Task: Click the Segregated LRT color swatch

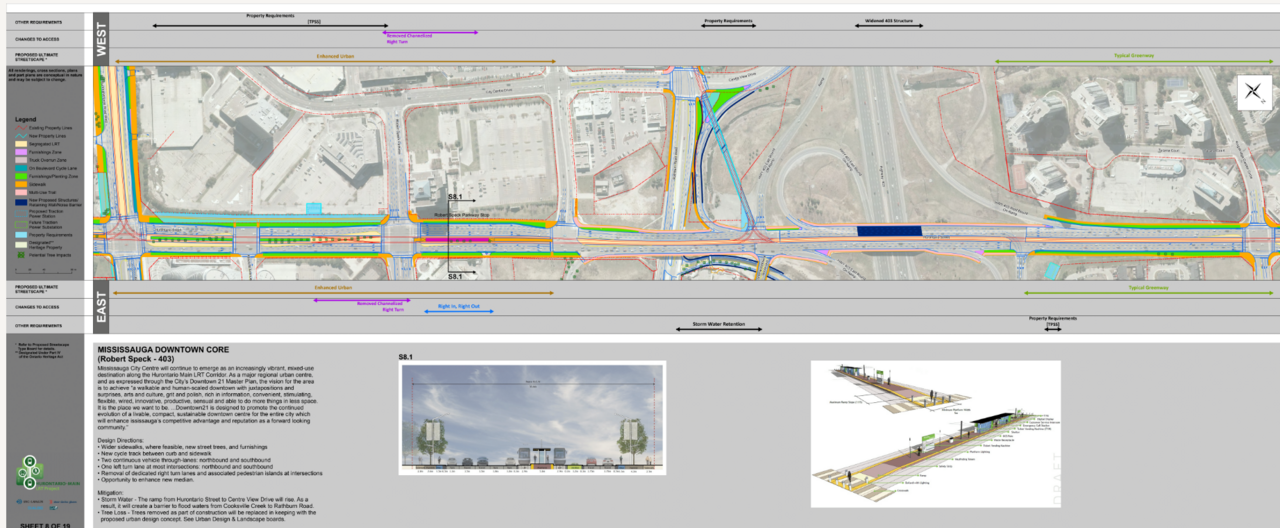Action: tap(19, 145)
